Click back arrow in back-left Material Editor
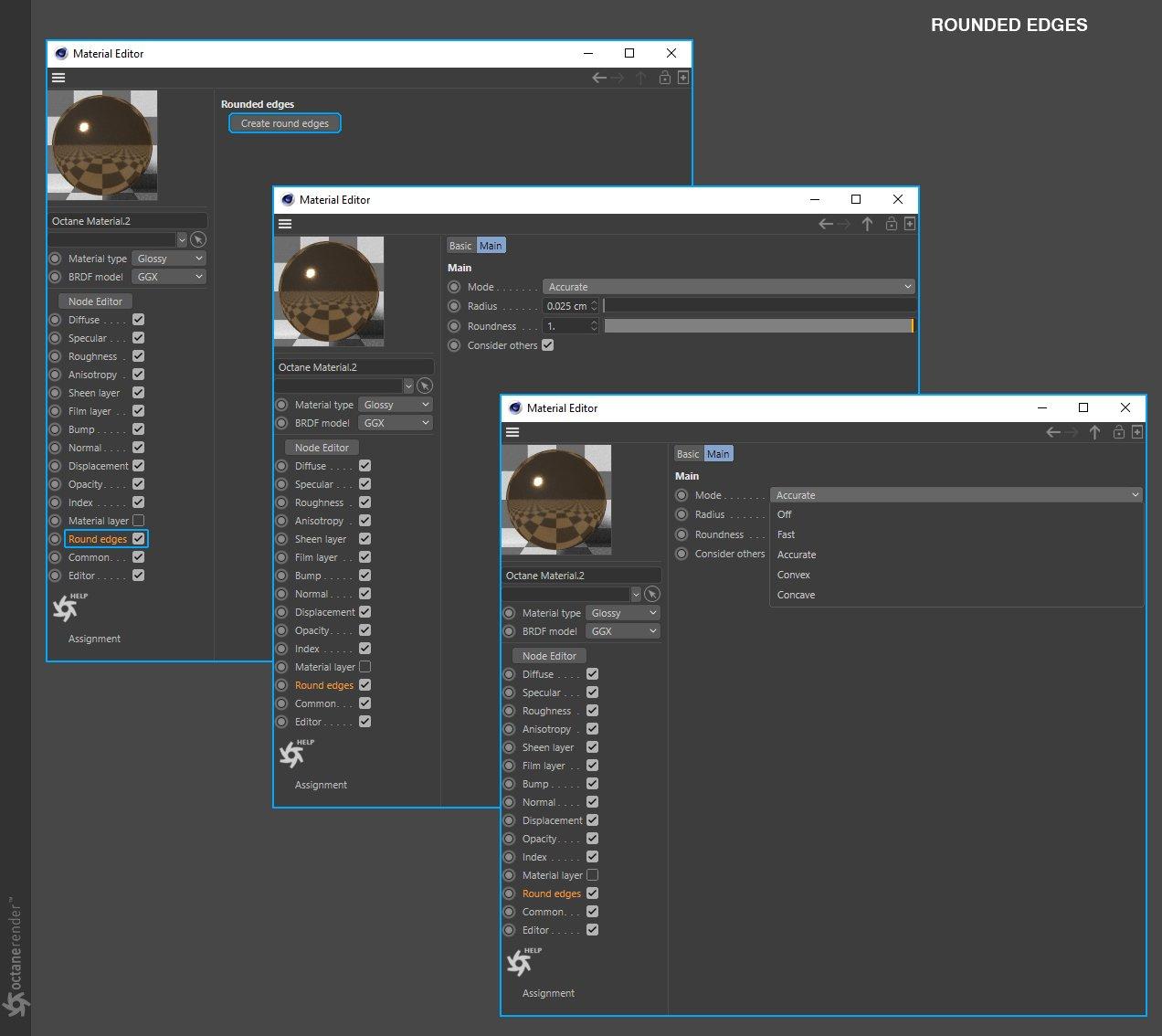Viewport: 1162px width, 1036px height. tap(599, 78)
